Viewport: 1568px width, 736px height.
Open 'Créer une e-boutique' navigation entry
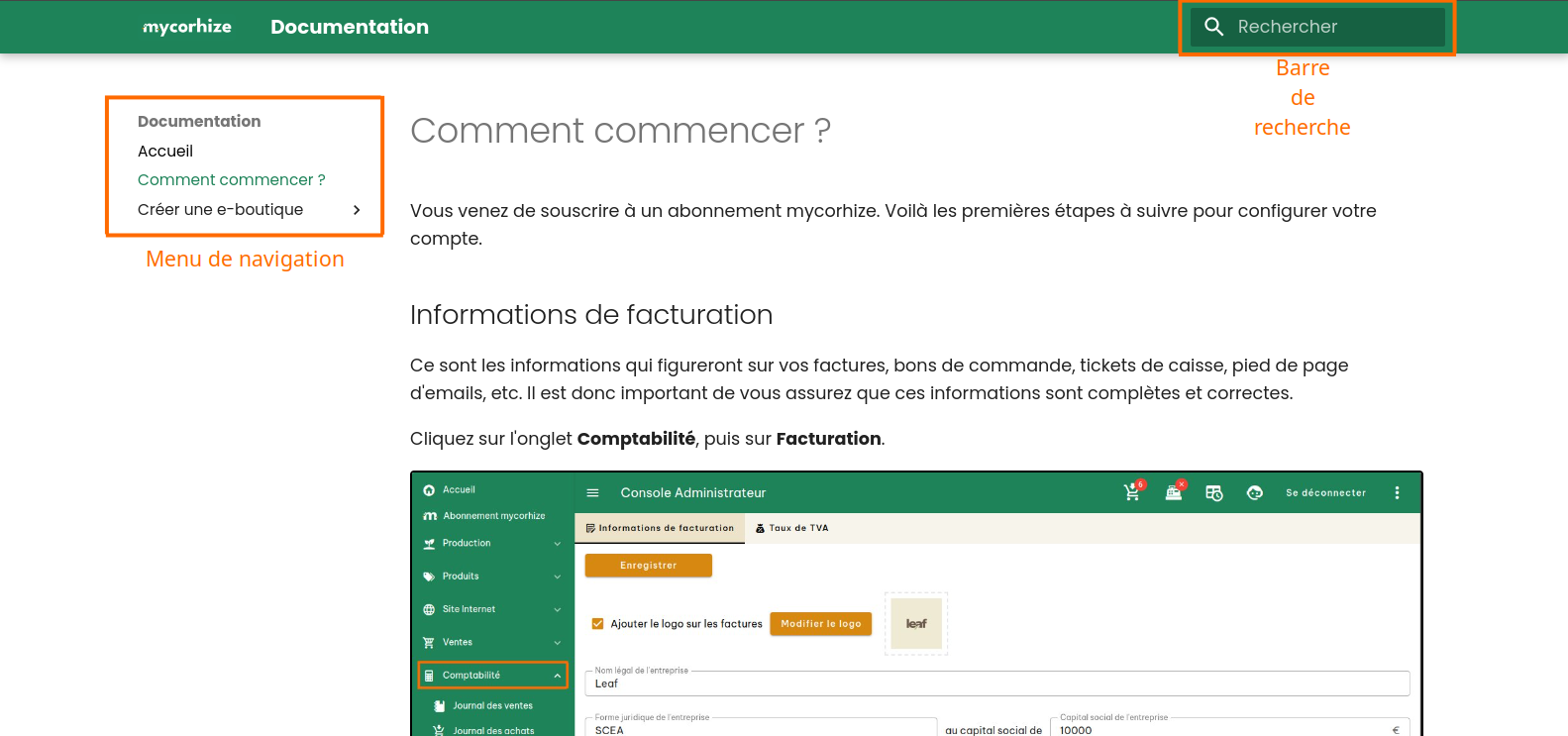[220, 210]
